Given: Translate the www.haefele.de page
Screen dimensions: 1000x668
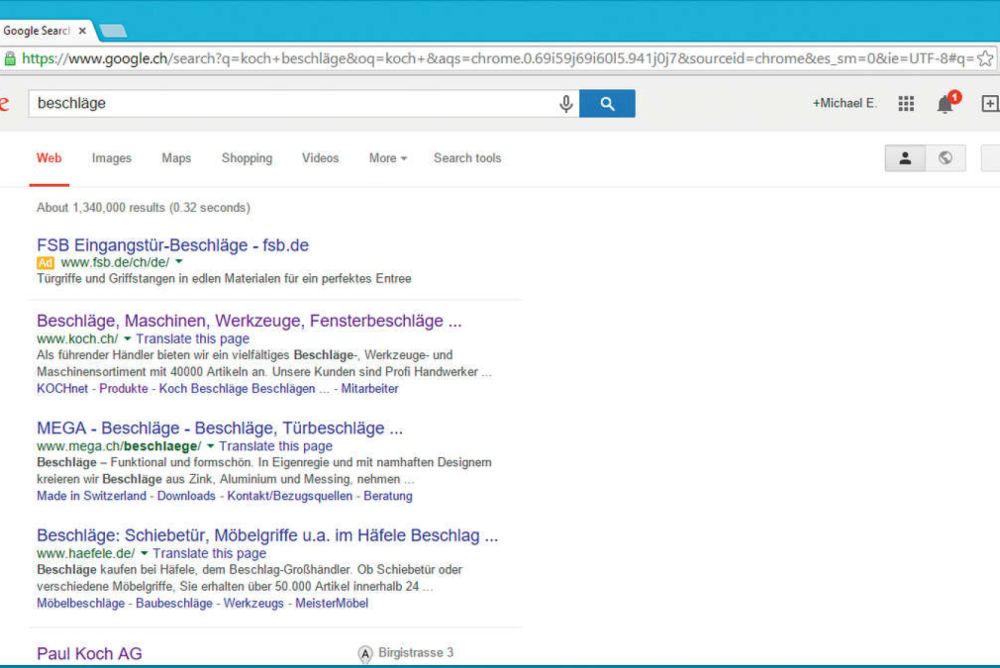Looking at the screenshot, I should pos(209,553).
